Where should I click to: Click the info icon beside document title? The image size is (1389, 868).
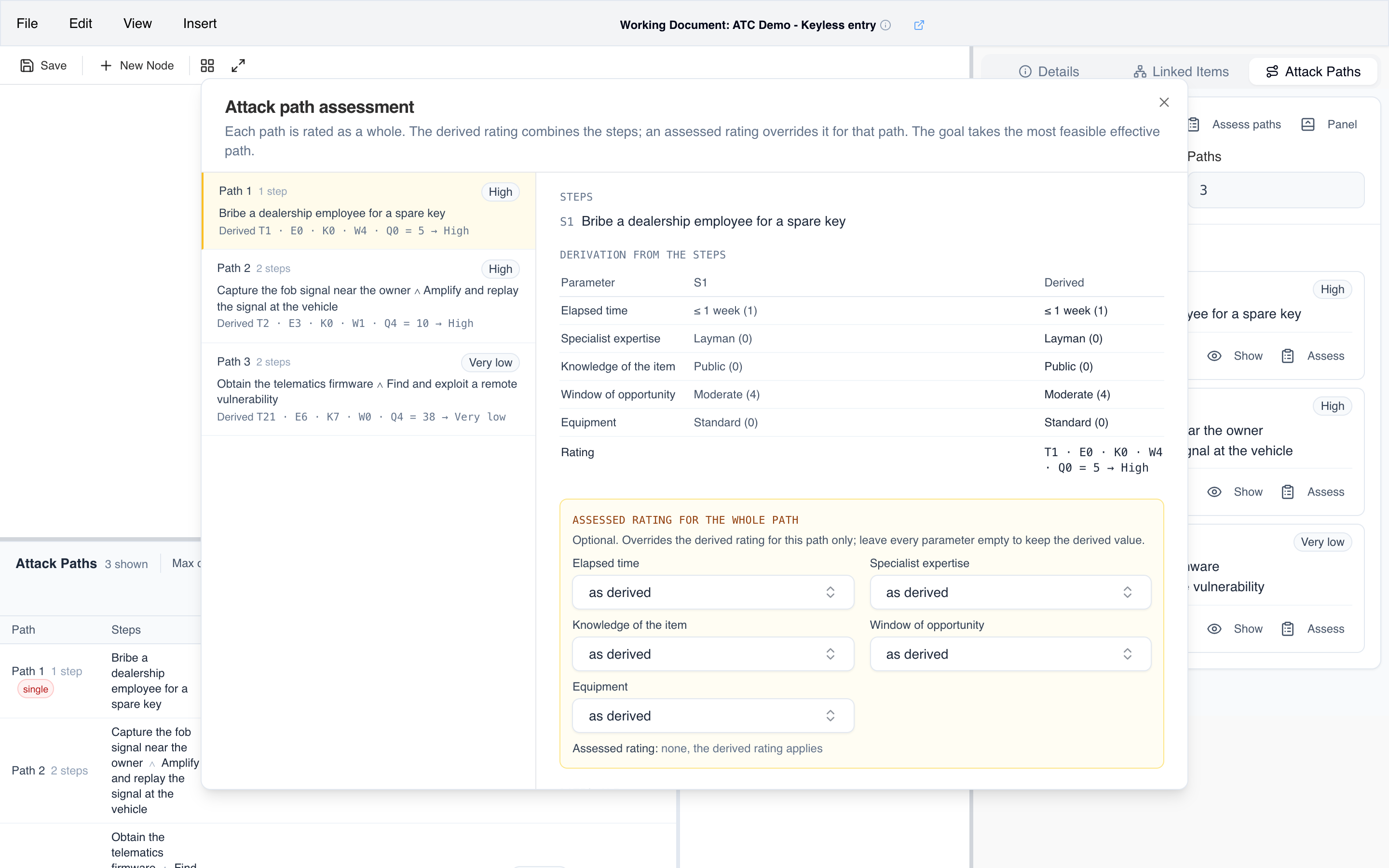point(885,25)
